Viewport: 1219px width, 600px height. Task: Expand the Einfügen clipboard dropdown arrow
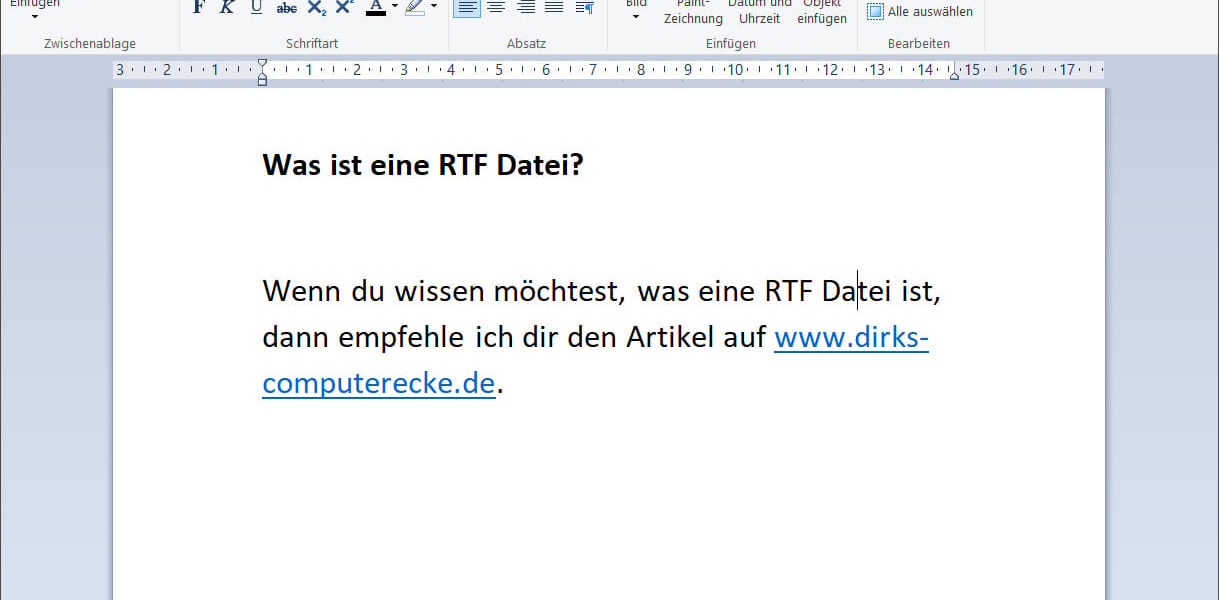pyautogui.click(x=35, y=17)
